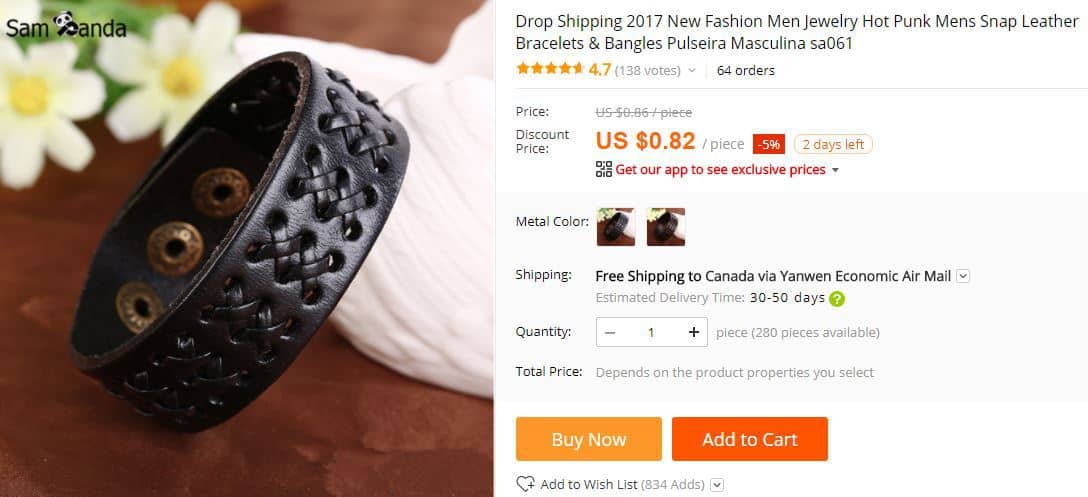The height and width of the screenshot is (497, 1088).
Task: Increase quantity with the plus button
Action: 694,332
